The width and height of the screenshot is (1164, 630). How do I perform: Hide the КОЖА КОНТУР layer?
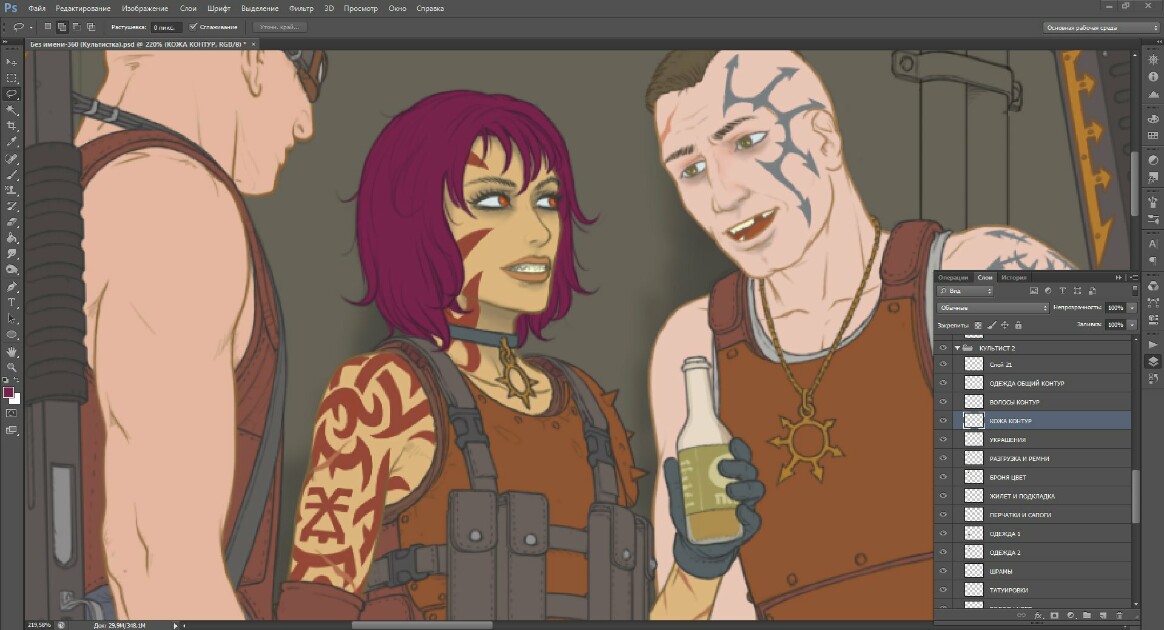[x=943, y=421]
